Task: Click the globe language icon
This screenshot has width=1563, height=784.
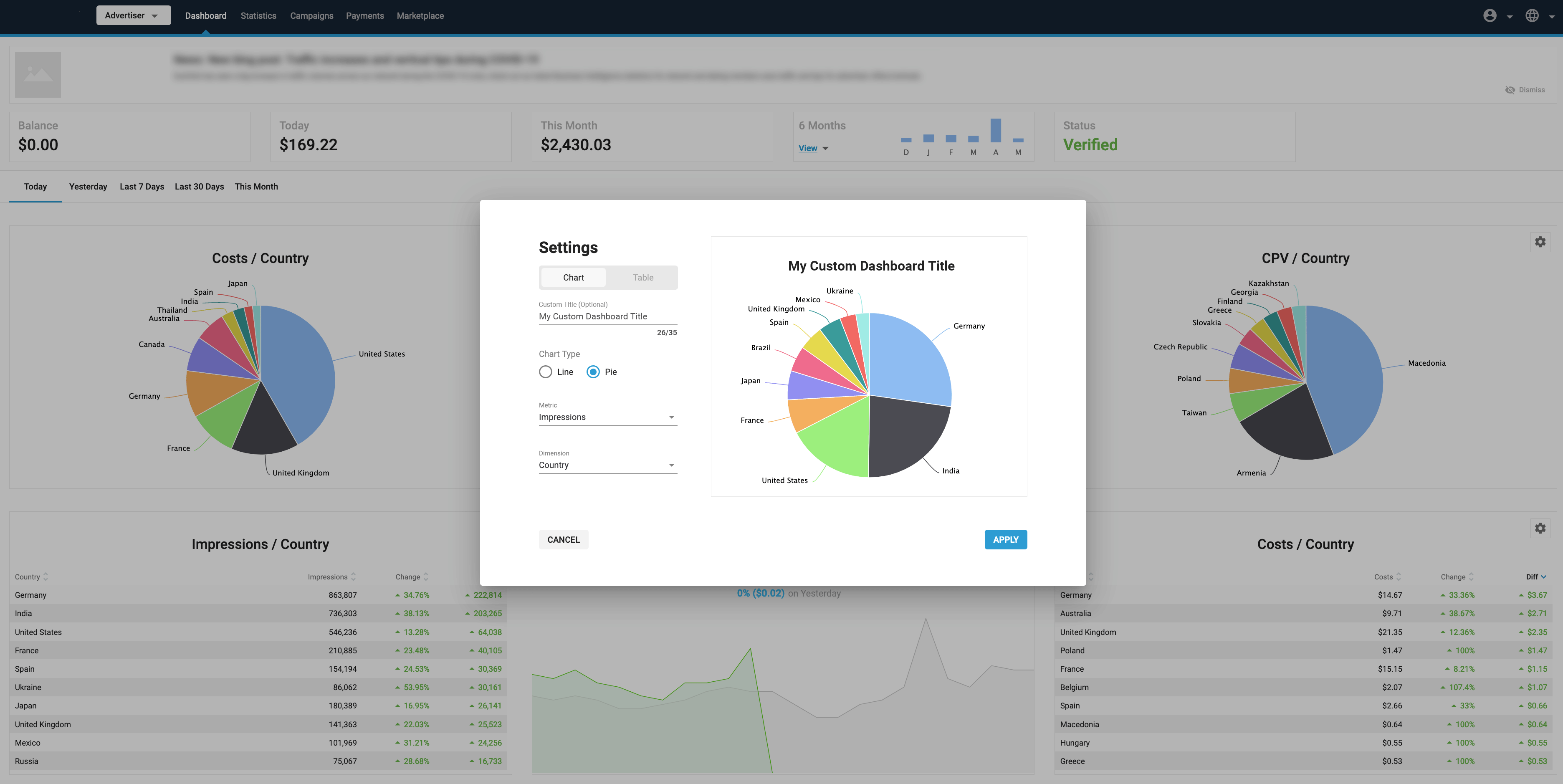Action: 1531,16
